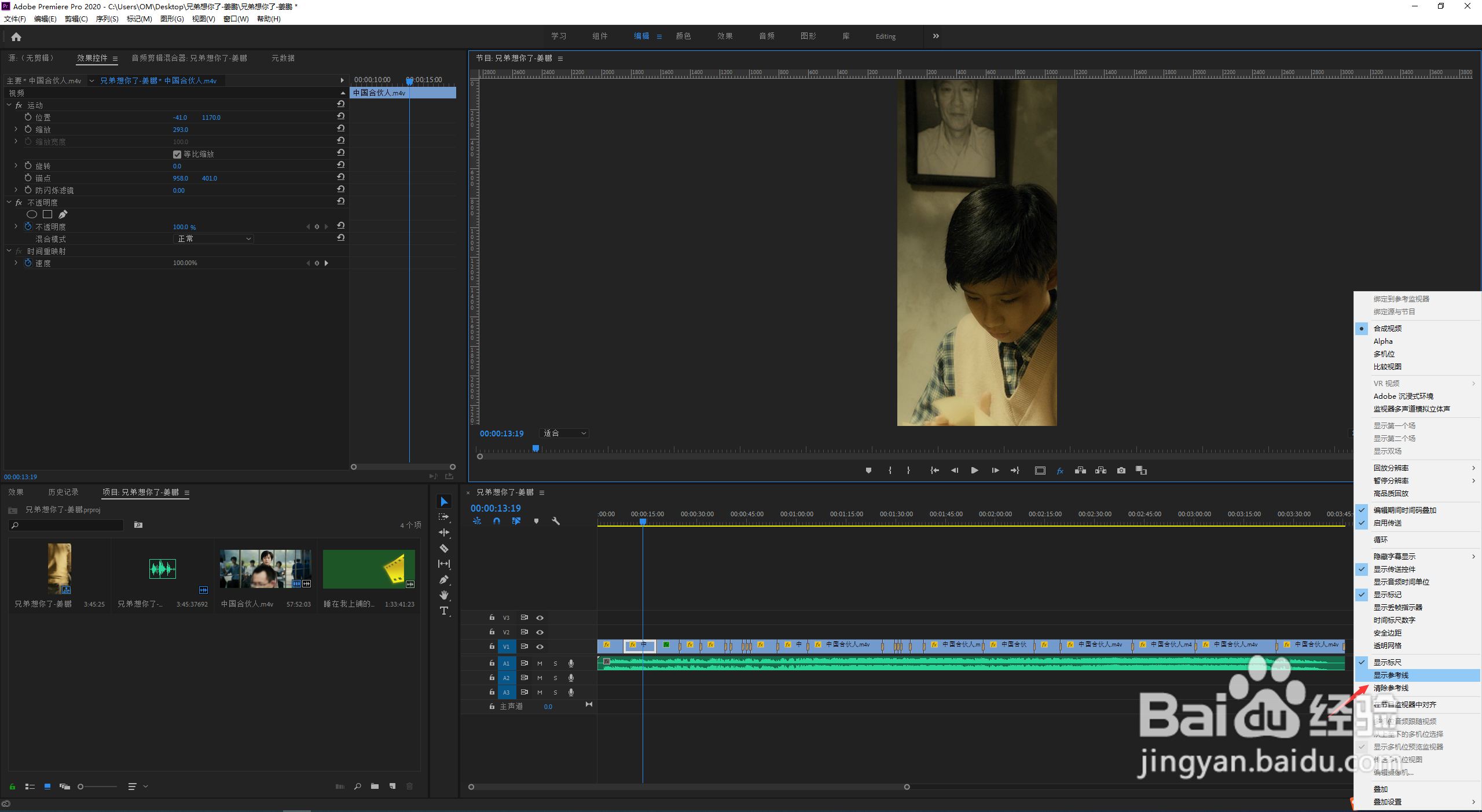Image resolution: width=1482 pixels, height=812 pixels.
Task: Open New Bin folder icon in project panel
Action: pos(375,786)
